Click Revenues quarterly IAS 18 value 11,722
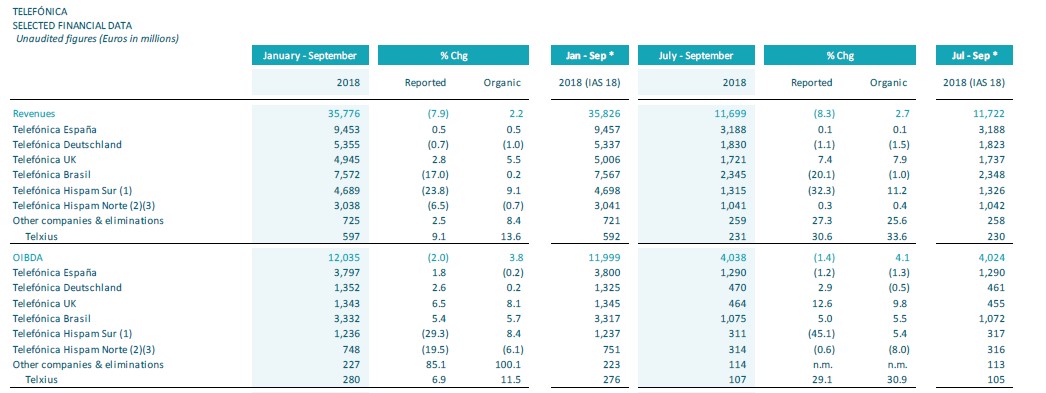Screen dimensions: 1046x393 coord(989,114)
